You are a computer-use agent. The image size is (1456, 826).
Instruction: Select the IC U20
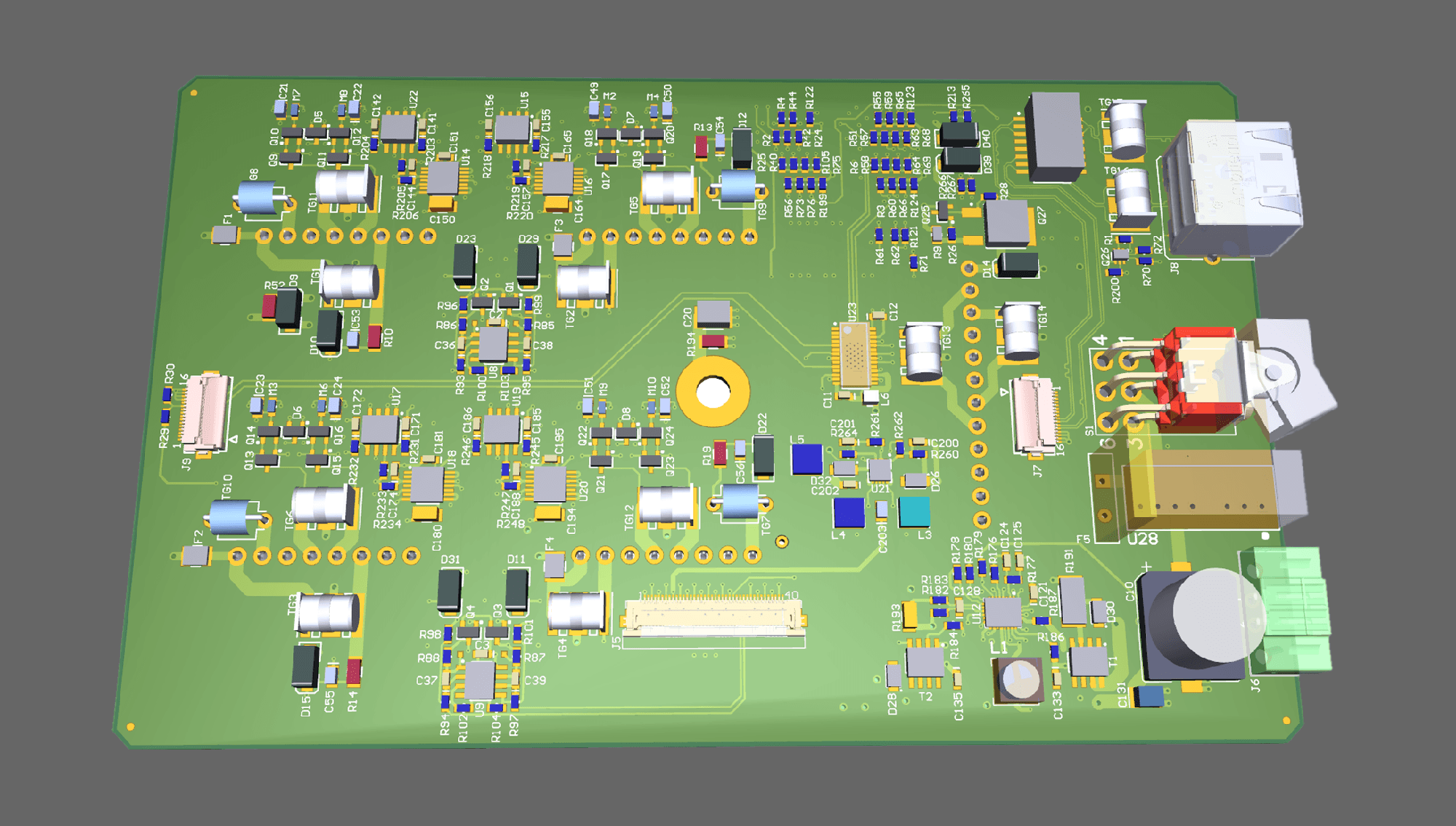[550, 484]
